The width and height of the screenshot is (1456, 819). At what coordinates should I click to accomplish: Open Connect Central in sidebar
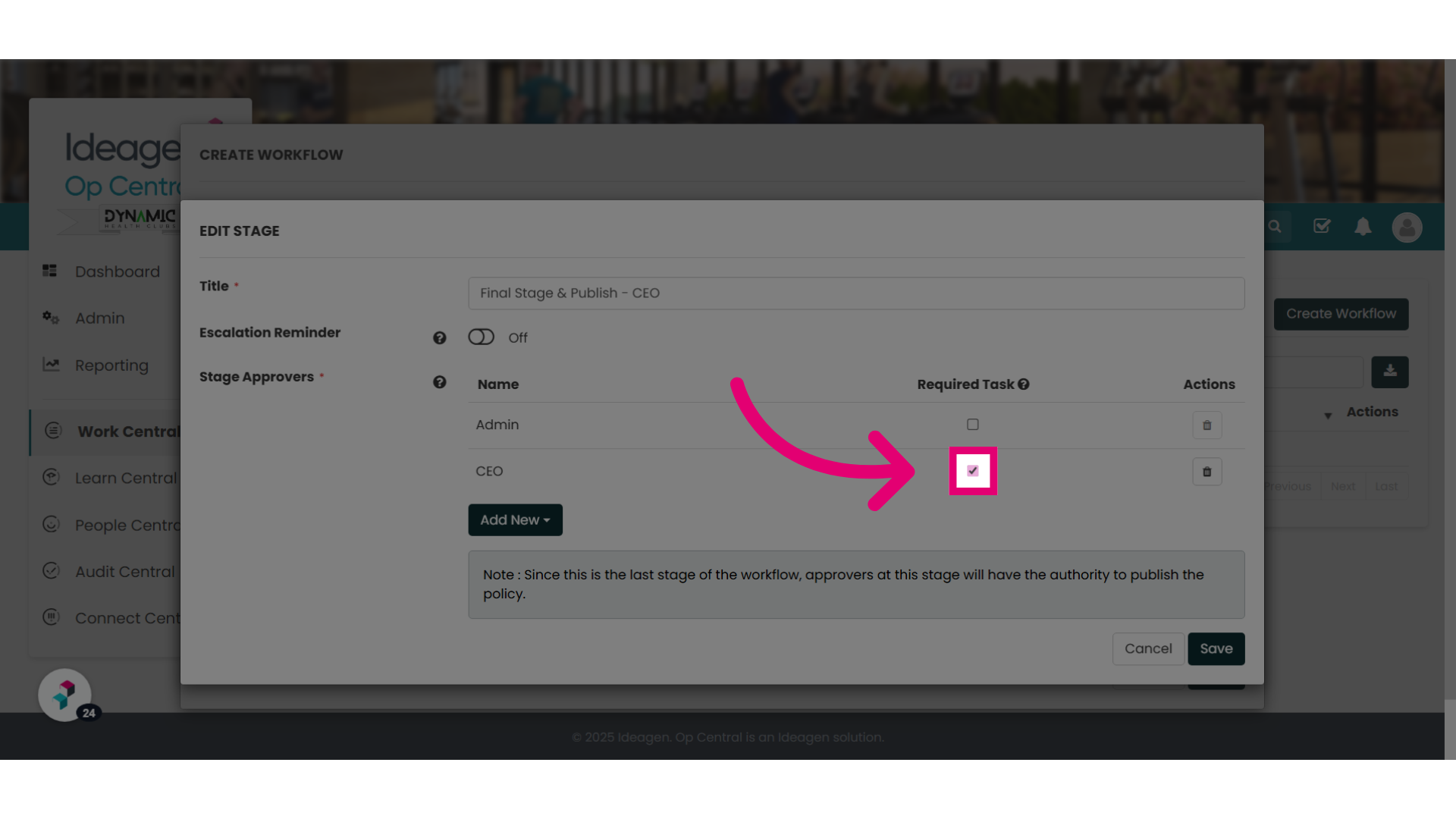(x=127, y=618)
